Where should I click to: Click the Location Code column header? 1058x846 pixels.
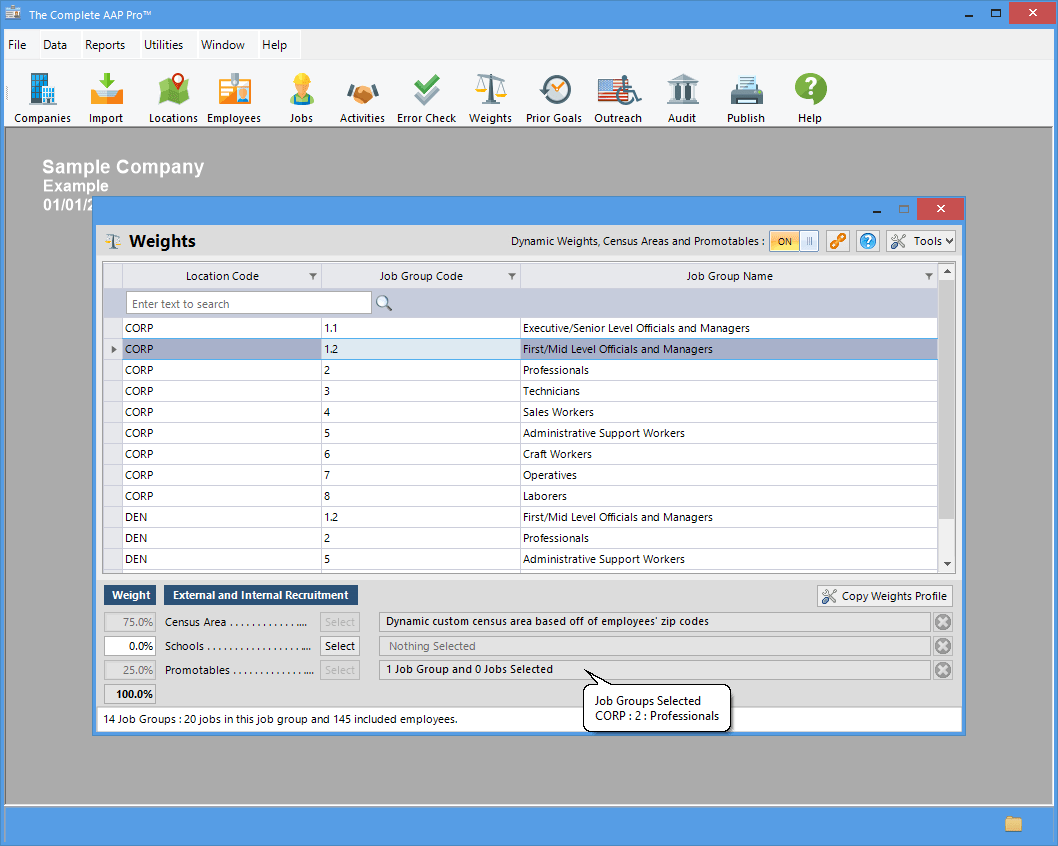(222, 276)
